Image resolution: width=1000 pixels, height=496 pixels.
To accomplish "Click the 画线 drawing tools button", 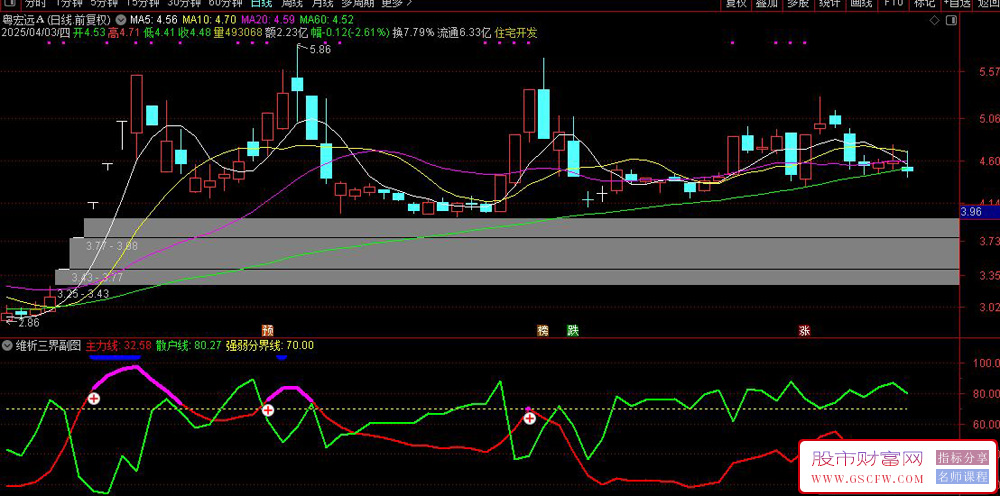I will click(x=860, y=4).
